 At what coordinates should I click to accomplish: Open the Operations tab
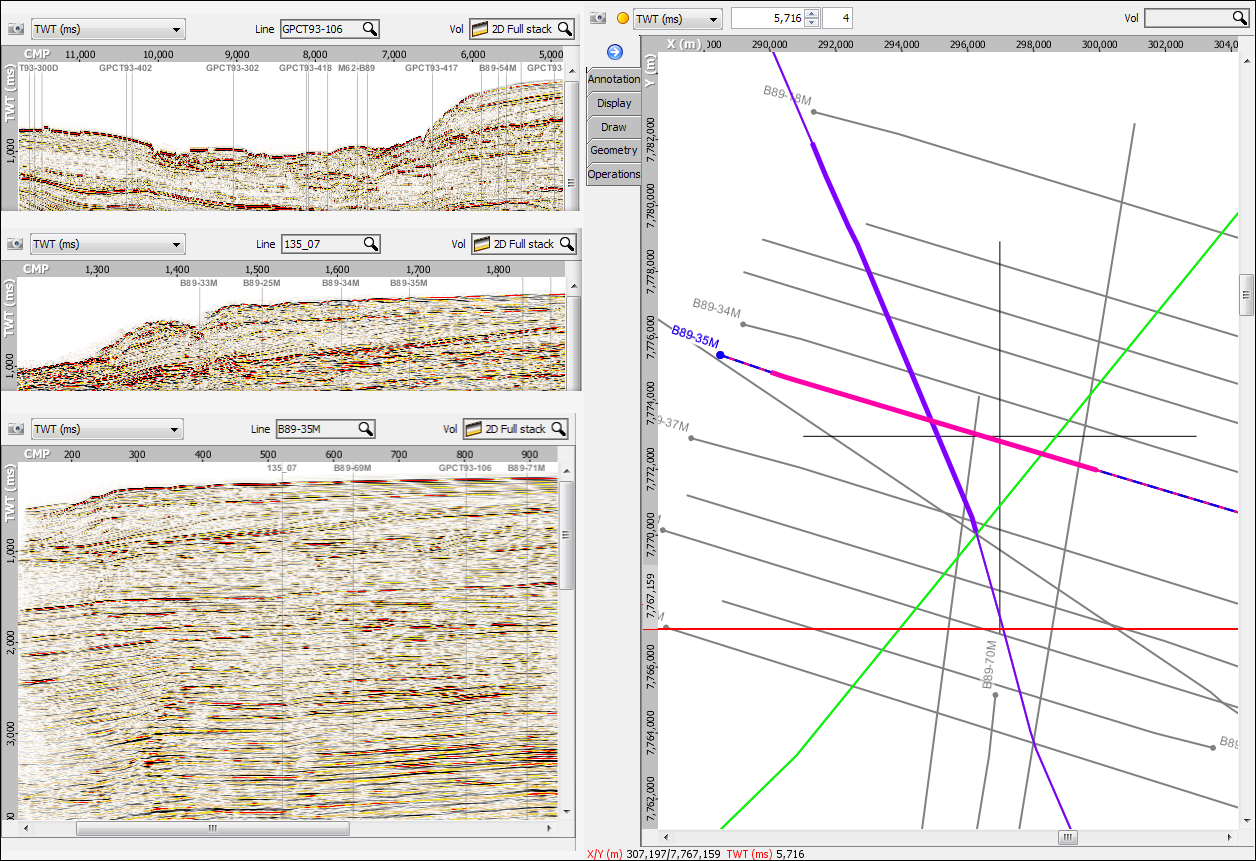pyautogui.click(x=613, y=174)
